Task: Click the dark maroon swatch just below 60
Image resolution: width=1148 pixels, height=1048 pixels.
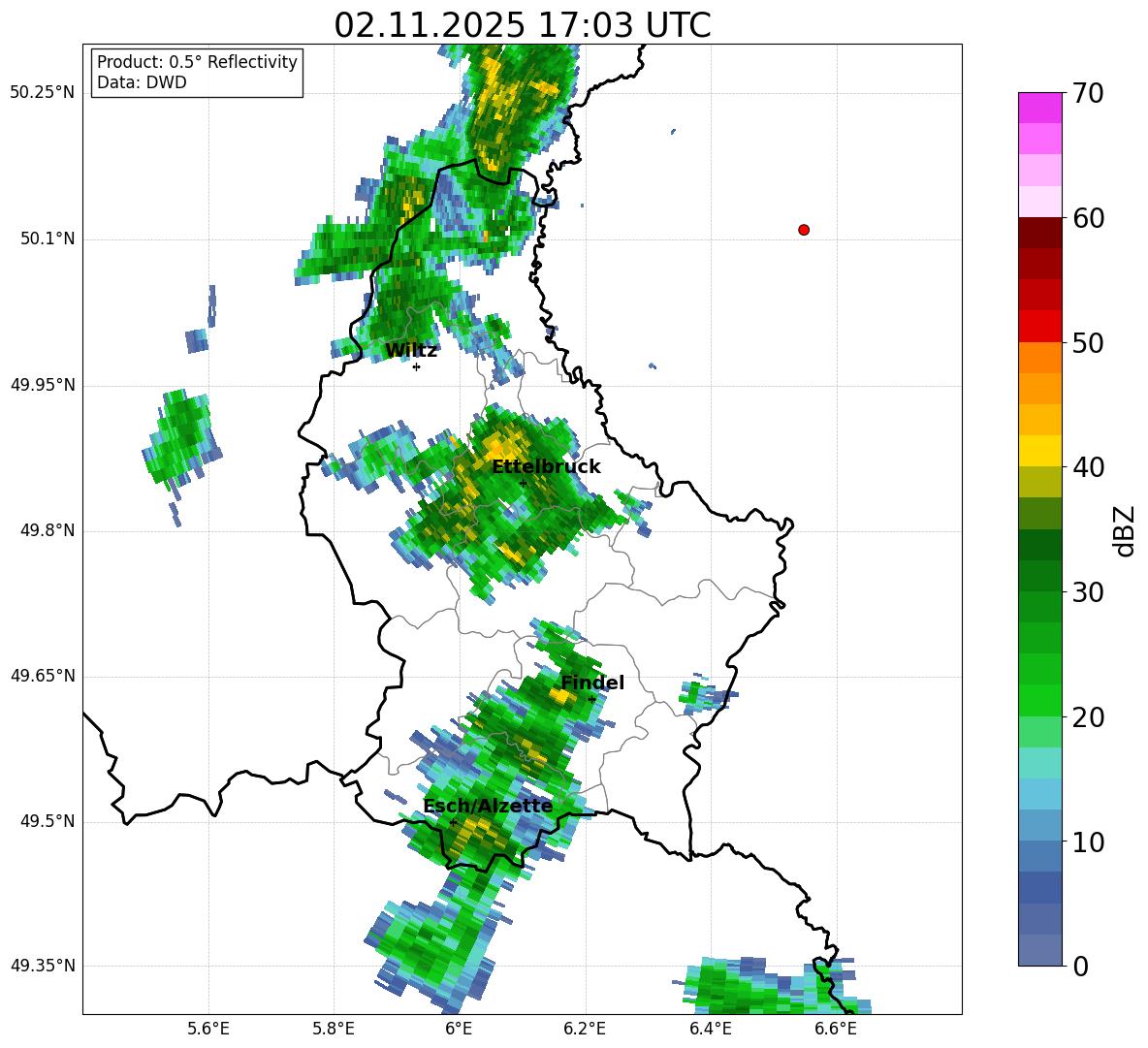Action: (1039, 233)
